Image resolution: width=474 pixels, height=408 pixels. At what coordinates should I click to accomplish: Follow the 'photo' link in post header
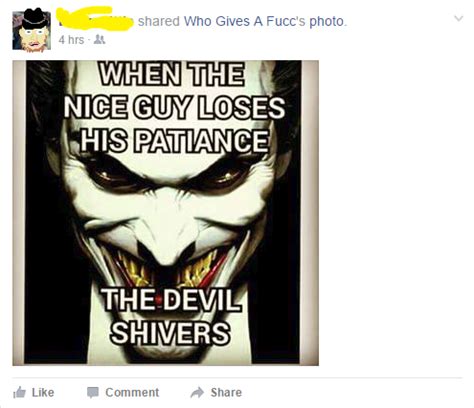point(327,22)
